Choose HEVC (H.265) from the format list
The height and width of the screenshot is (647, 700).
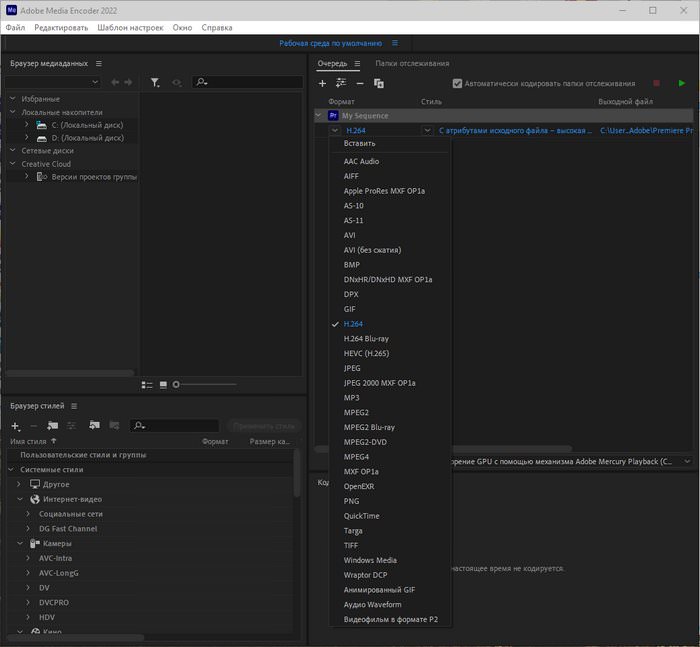coord(366,353)
